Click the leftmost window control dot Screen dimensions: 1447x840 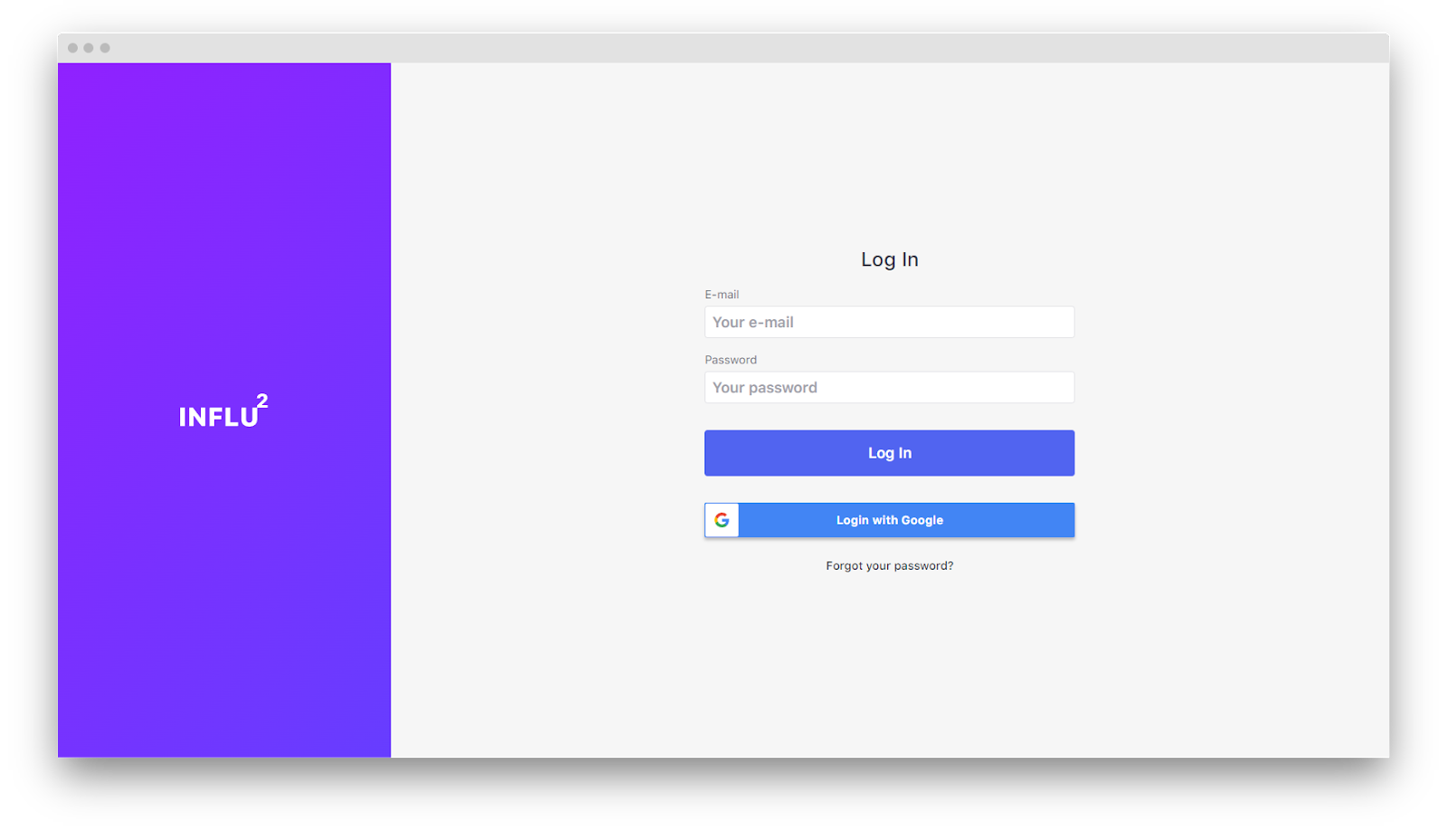[72, 48]
